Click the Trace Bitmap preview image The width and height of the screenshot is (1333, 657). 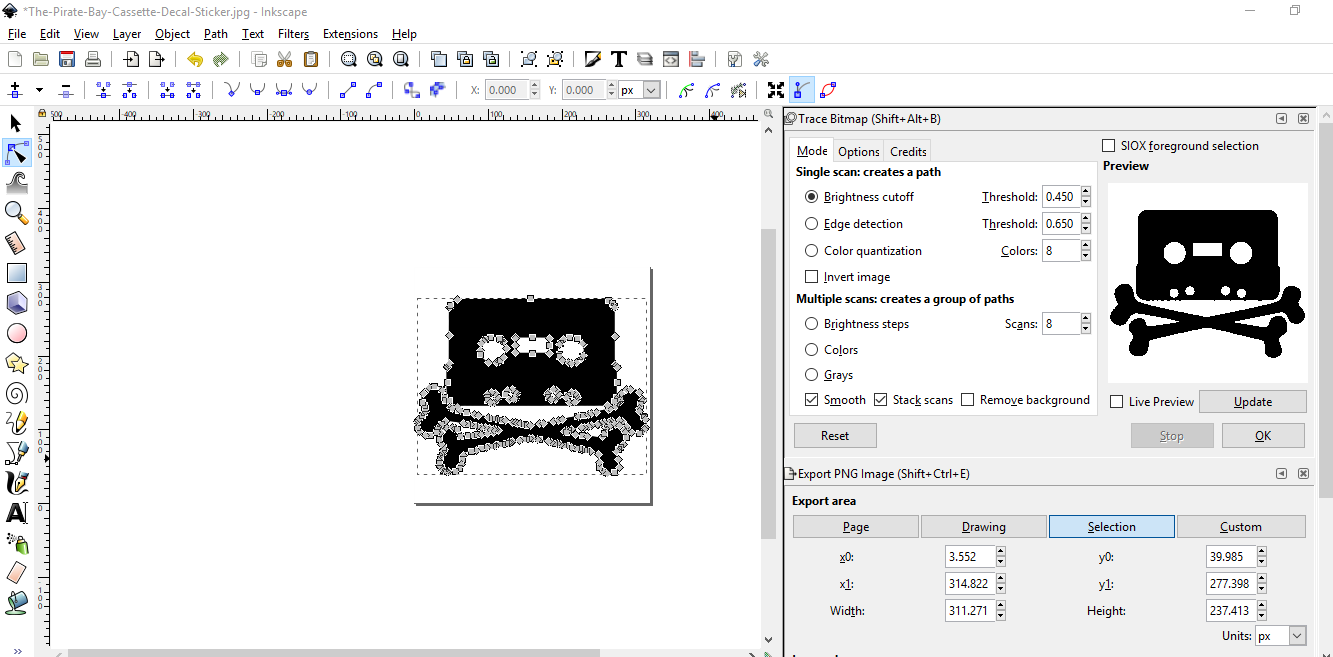click(x=1208, y=283)
